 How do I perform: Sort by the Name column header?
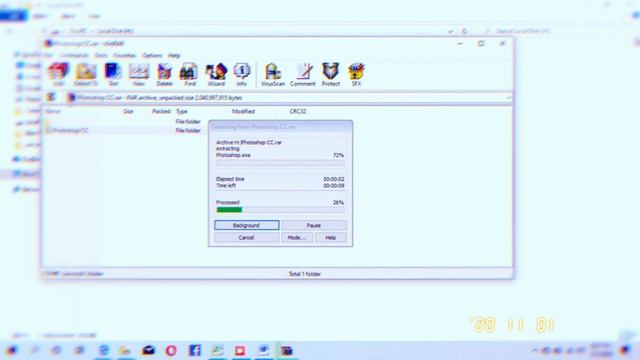[53, 111]
